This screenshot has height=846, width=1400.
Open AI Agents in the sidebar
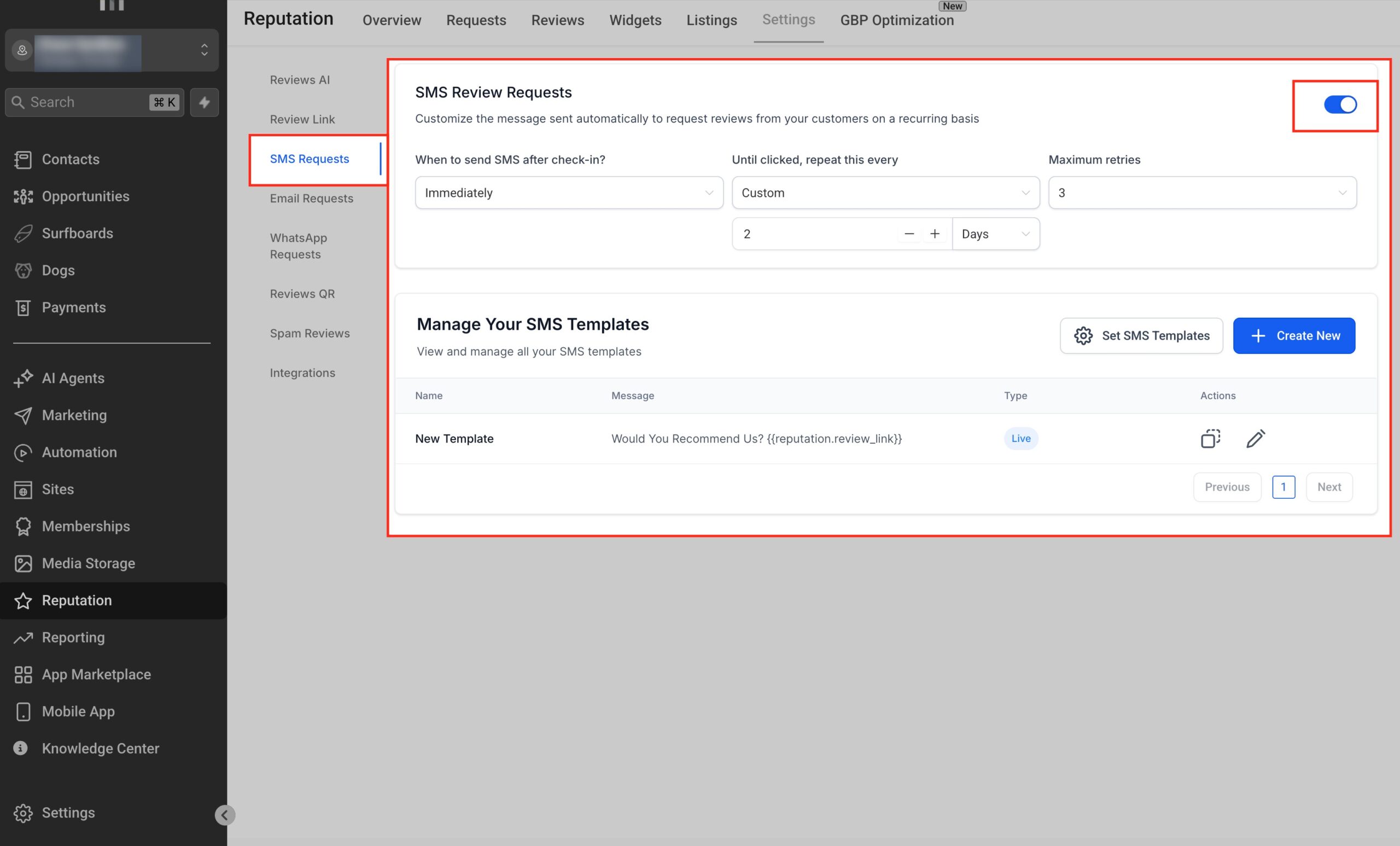click(x=73, y=378)
